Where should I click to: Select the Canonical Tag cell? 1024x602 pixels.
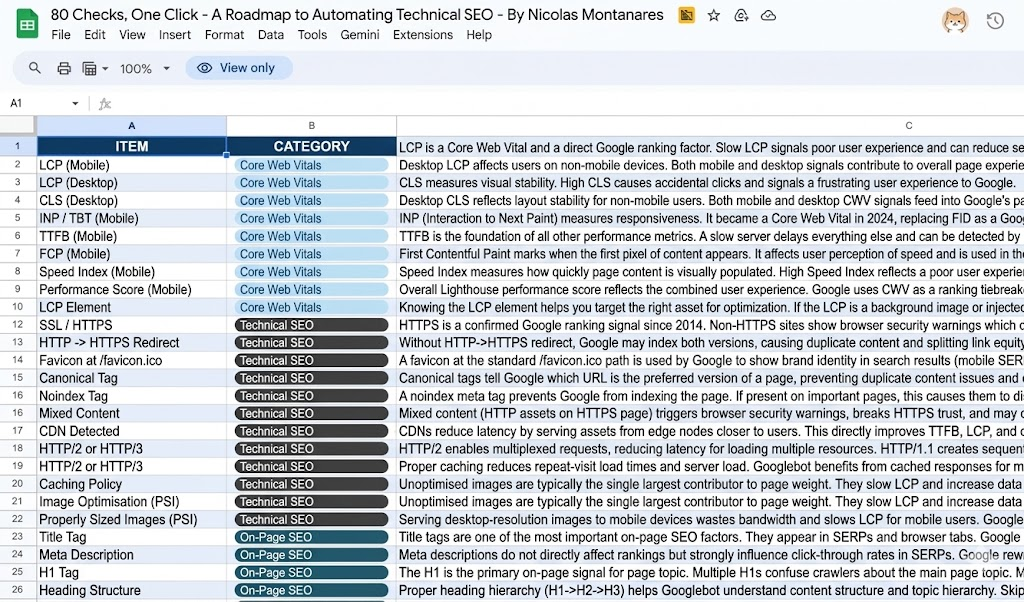pyautogui.click(x=131, y=378)
